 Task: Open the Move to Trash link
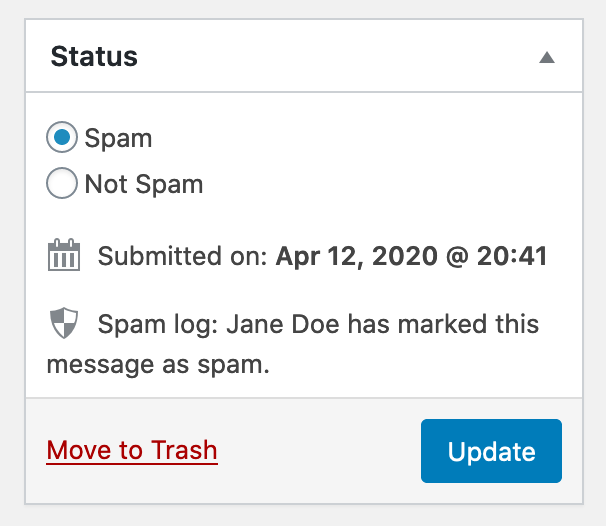click(x=132, y=451)
